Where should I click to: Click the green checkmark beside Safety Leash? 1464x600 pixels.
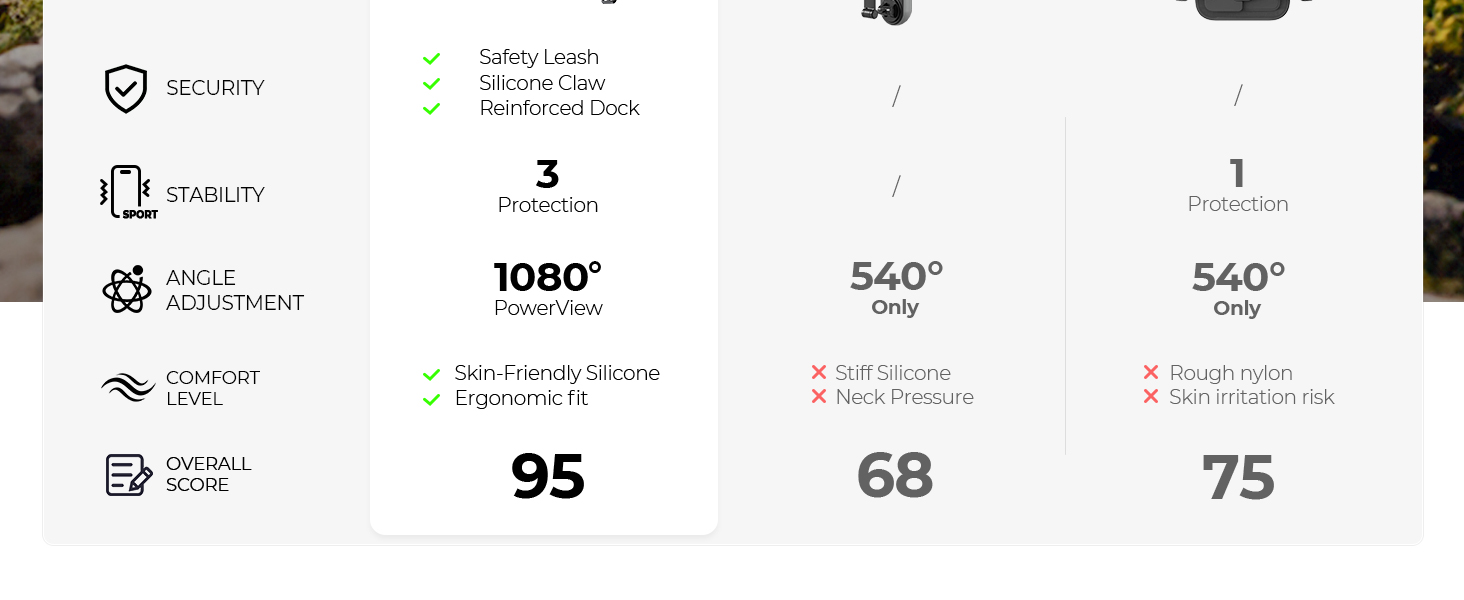pyautogui.click(x=432, y=59)
